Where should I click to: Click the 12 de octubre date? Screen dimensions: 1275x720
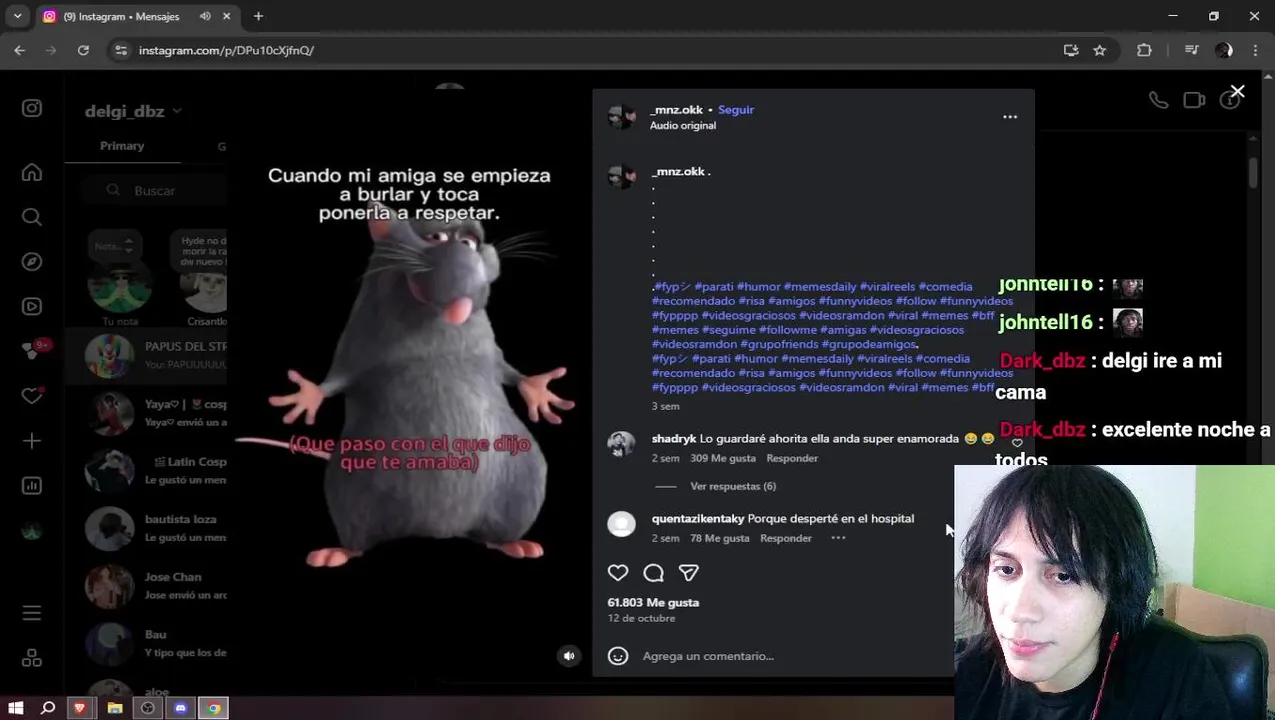641,618
